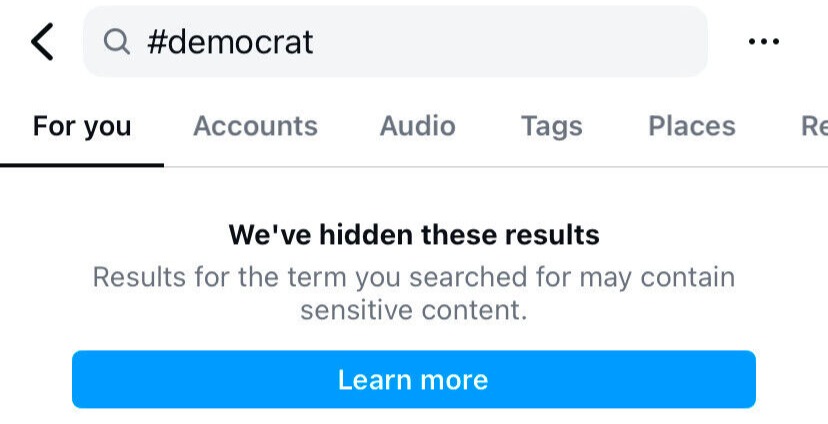Screen dimensions: 828x424
Task: Click the underline beneath For you tab
Action: click(x=82, y=165)
